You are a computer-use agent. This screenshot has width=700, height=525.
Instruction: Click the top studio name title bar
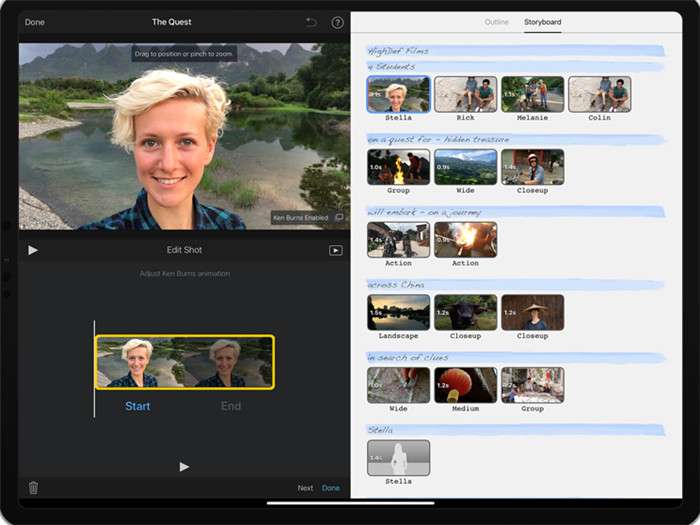click(516, 51)
